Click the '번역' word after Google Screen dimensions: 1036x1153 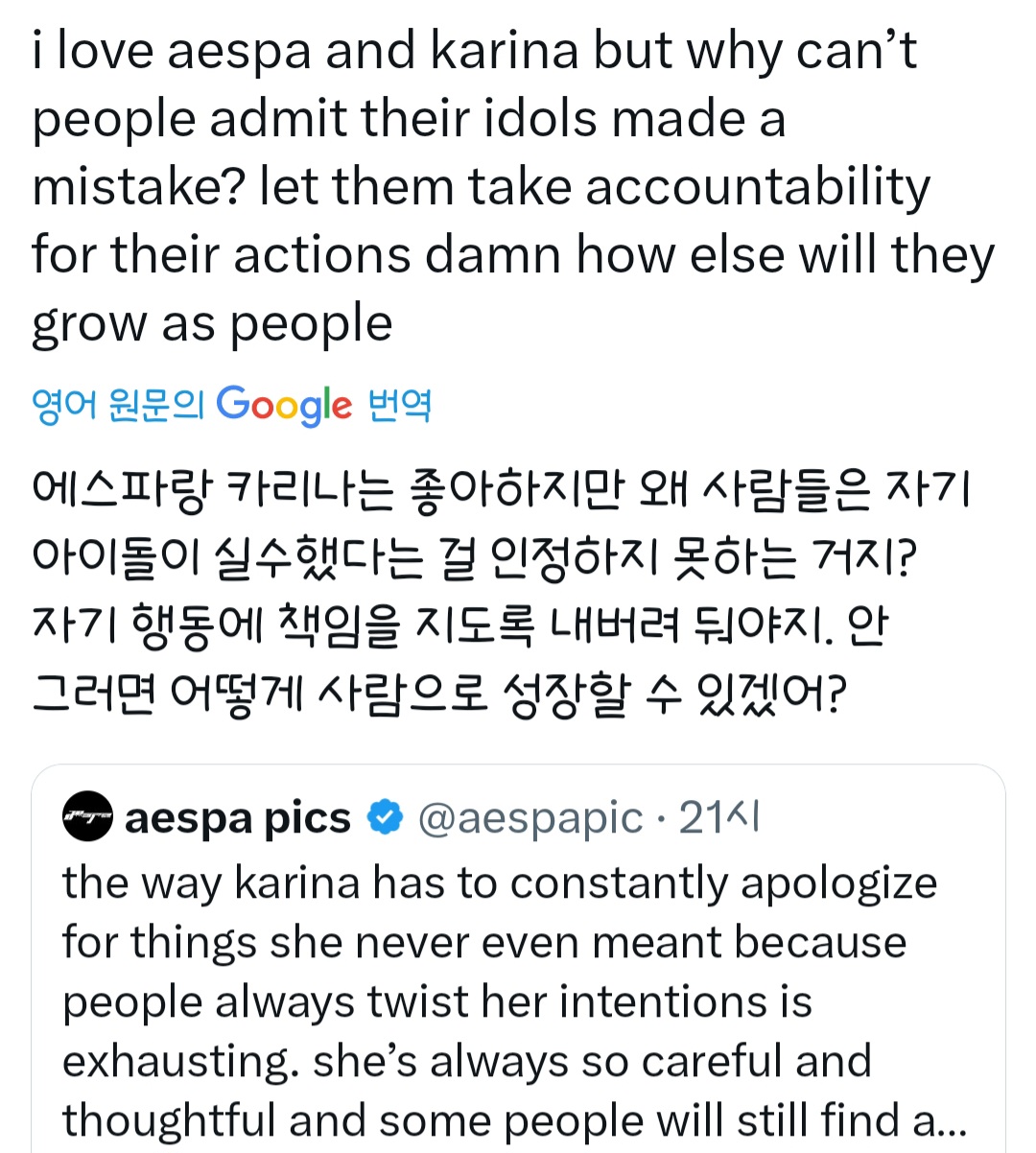pyautogui.click(x=399, y=406)
